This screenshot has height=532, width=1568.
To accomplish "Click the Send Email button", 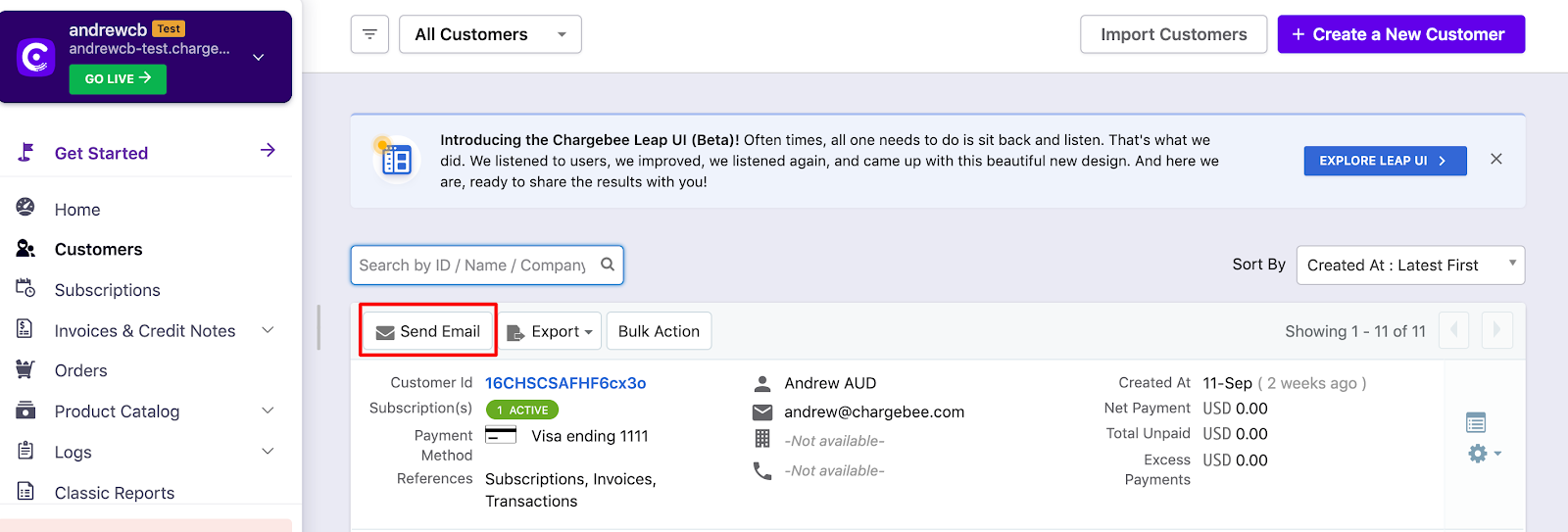I will click(x=428, y=331).
